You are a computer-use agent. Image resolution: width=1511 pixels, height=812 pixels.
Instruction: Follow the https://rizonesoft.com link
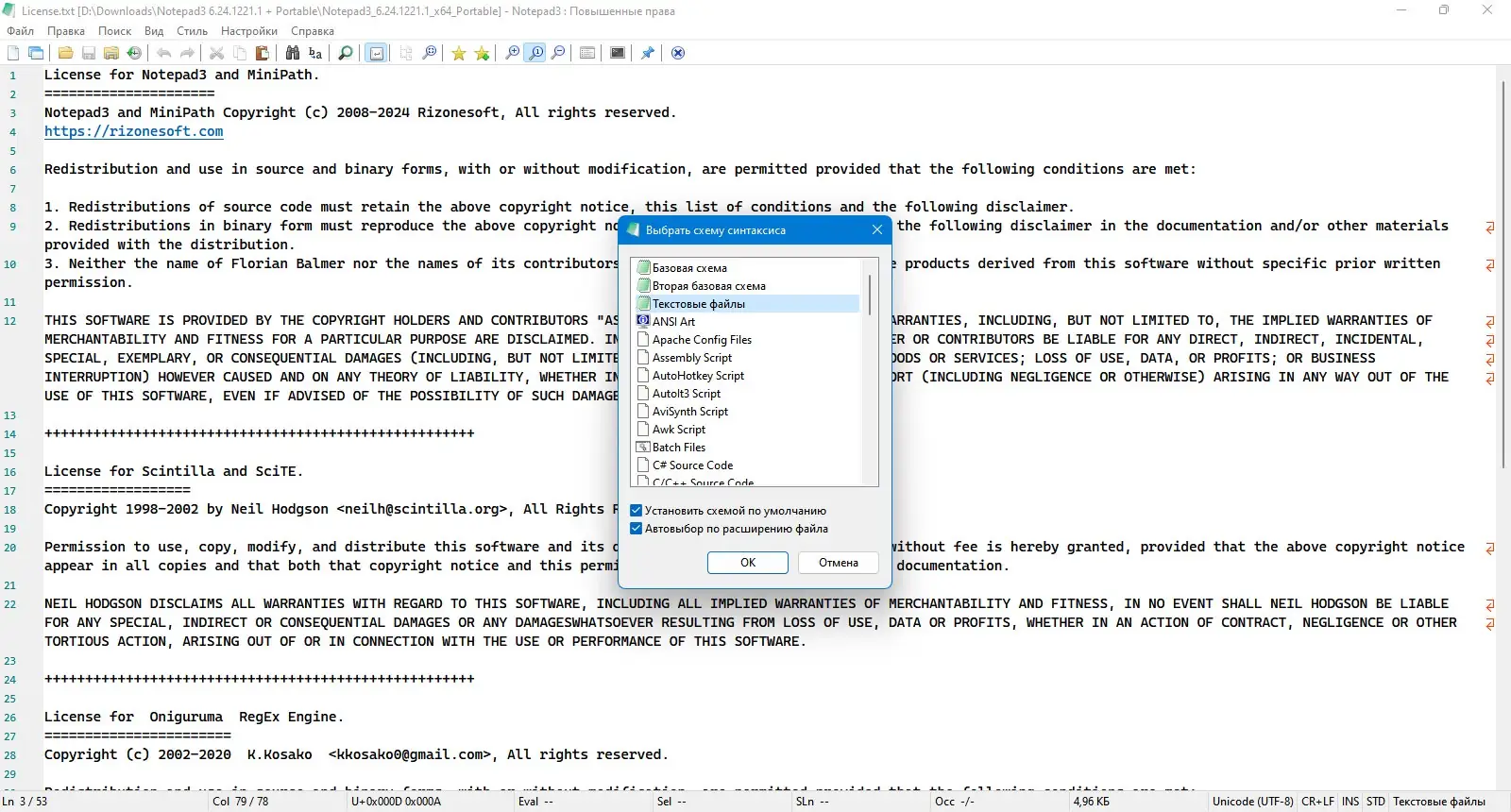click(x=134, y=131)
